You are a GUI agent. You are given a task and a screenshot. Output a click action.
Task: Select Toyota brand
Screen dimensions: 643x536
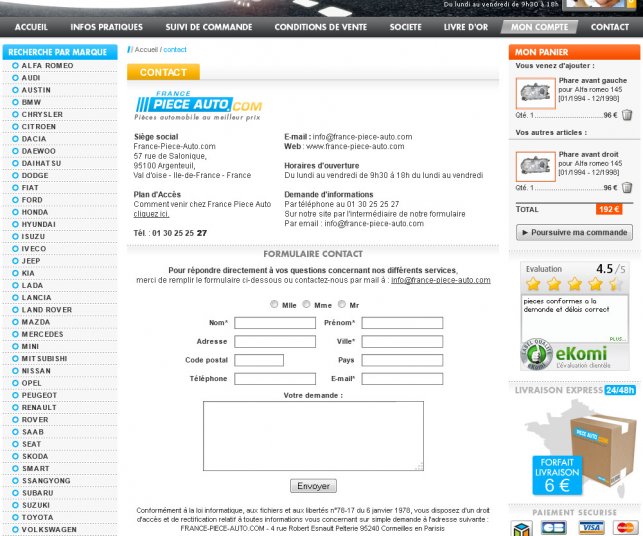click(37, 518)
